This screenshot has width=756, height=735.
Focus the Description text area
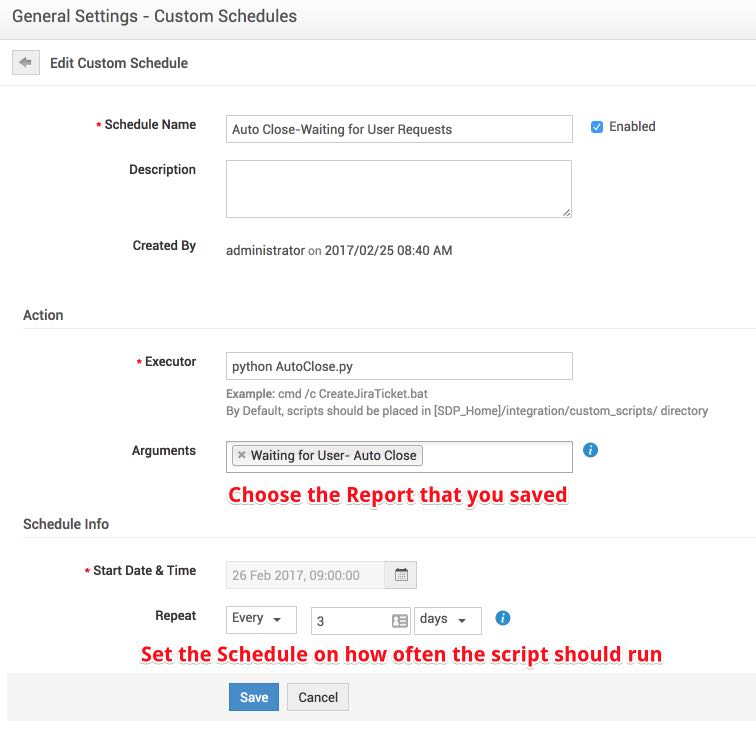(398, 188)
